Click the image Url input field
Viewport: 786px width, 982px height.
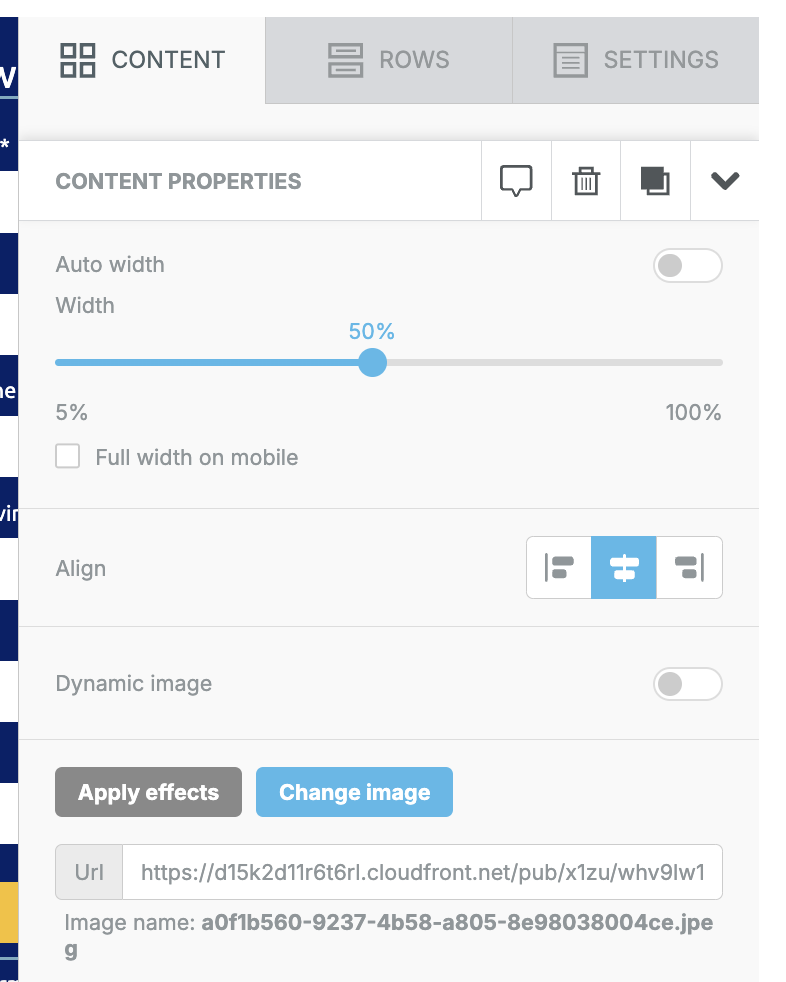[422, 872]
